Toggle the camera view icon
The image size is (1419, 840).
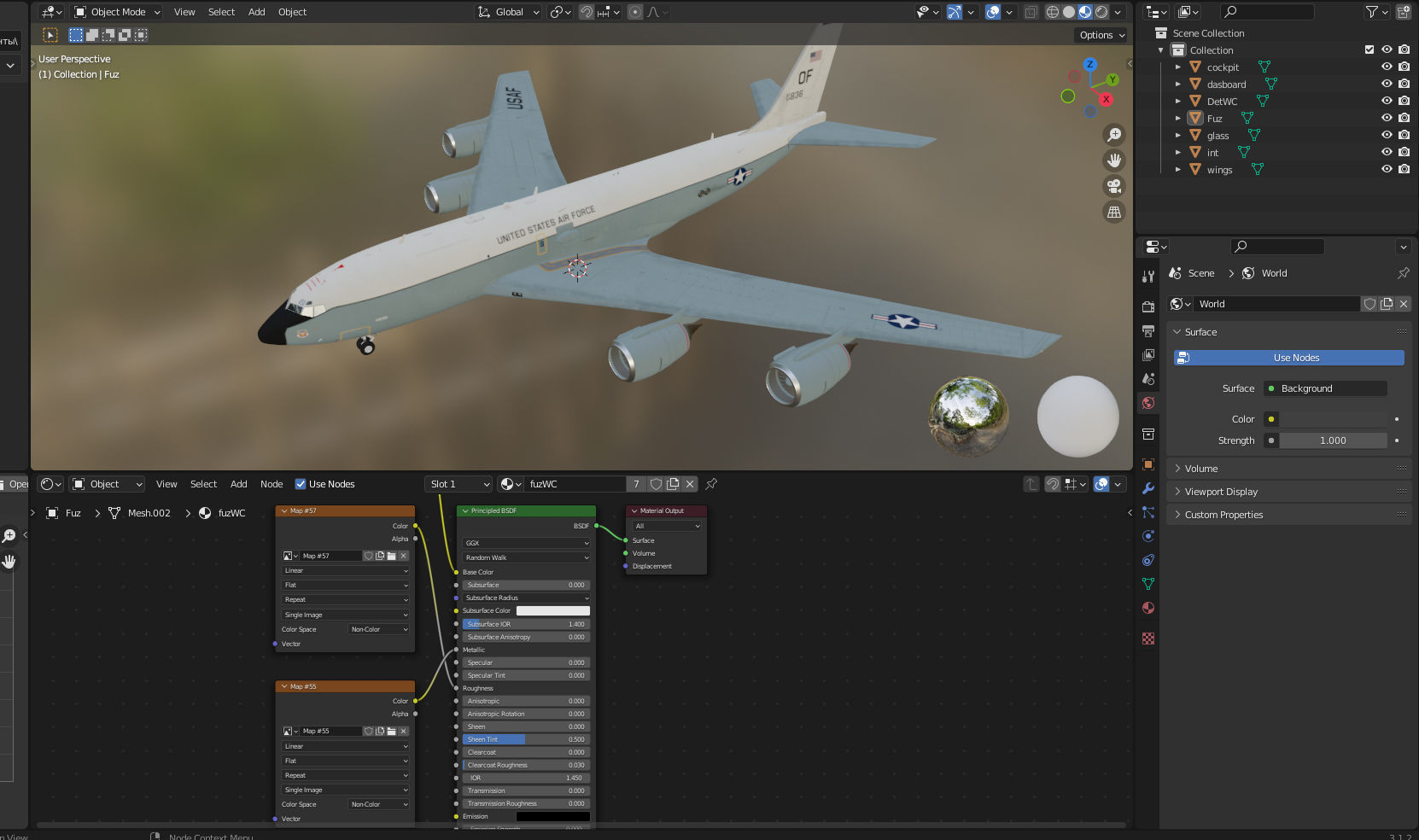click(x=1114, y=186)
